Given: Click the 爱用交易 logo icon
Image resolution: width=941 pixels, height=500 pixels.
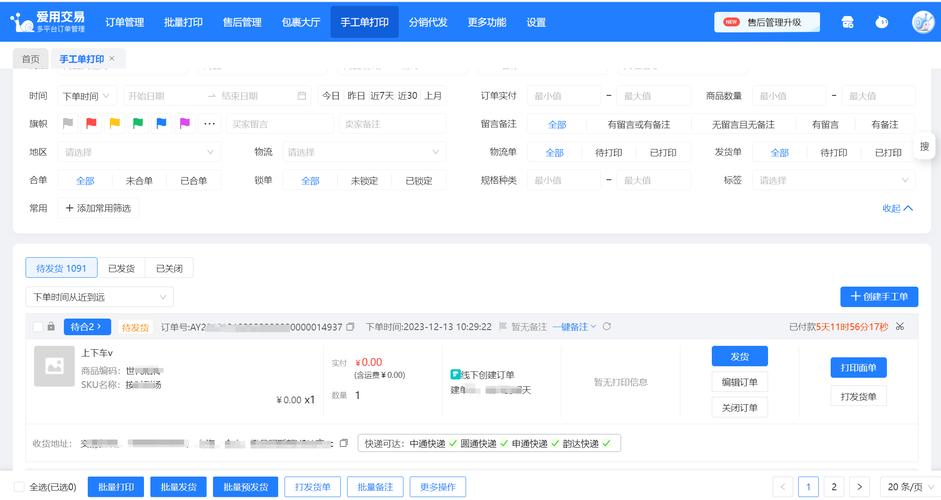Looking at the screenshot, I should pos(22,22).
